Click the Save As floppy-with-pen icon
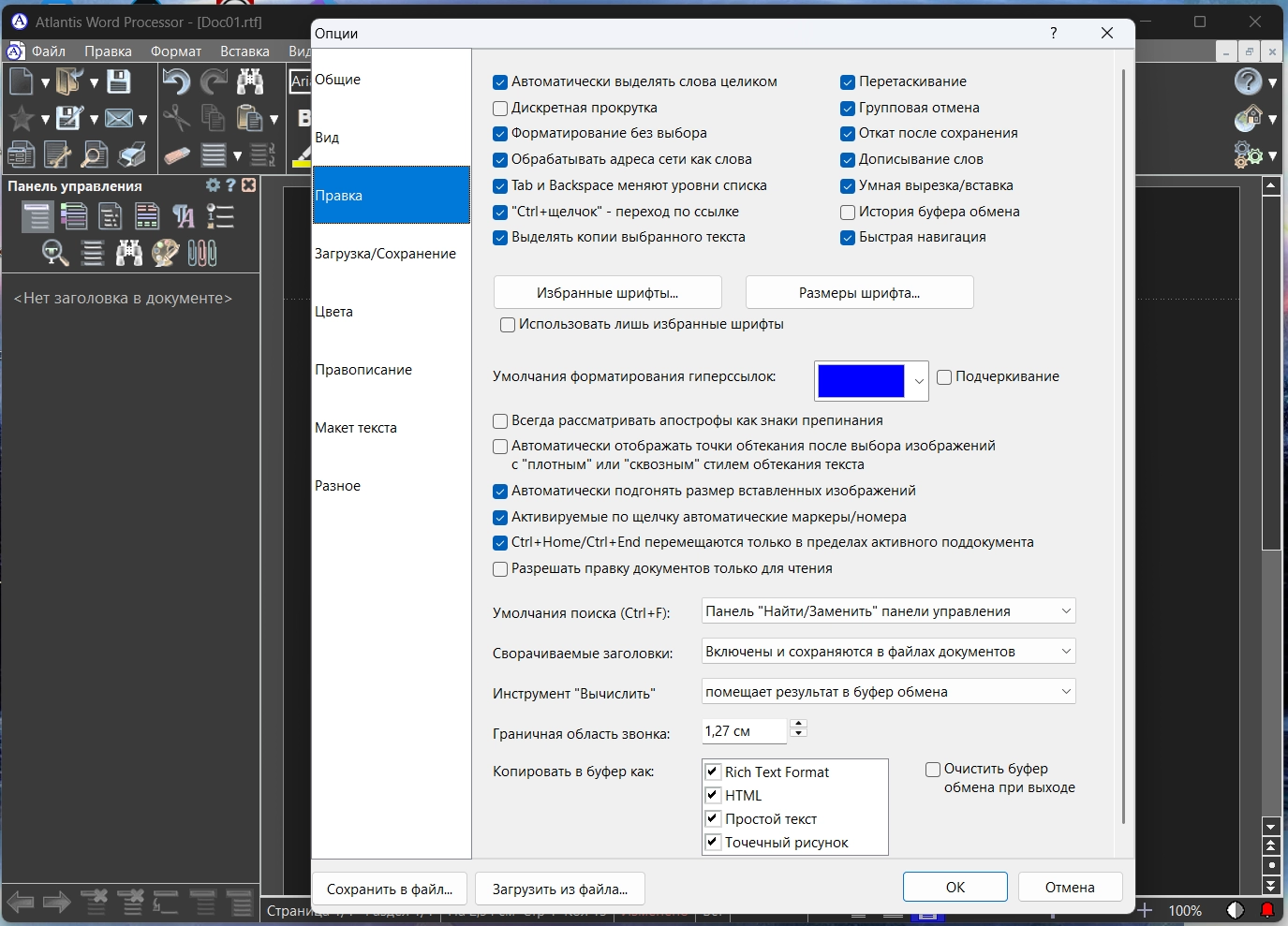 pos(69,118)
